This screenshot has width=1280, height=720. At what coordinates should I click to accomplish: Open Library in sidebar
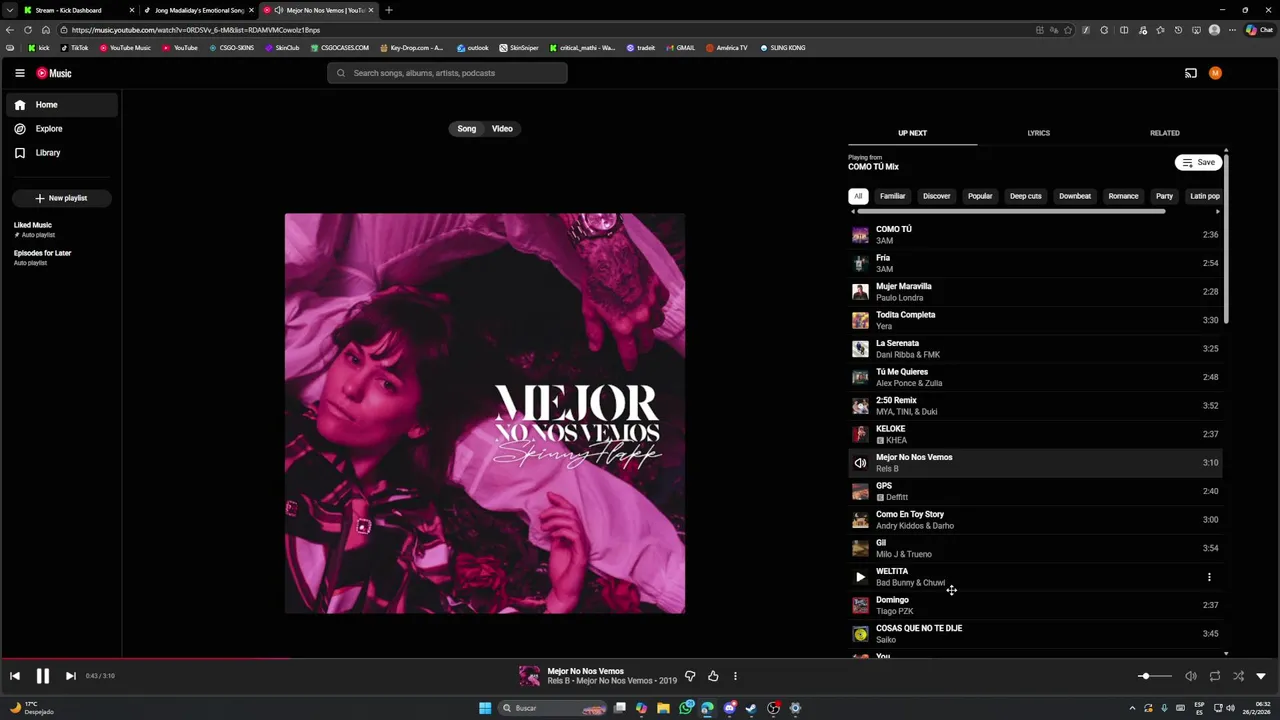pos(62,153)
